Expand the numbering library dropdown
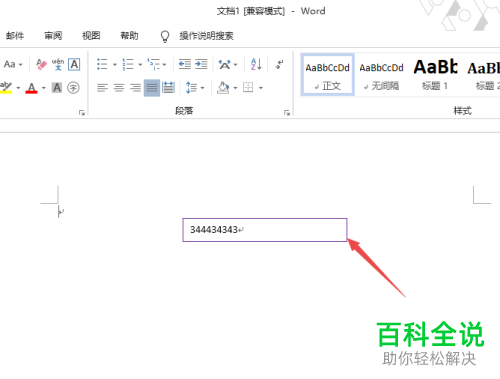500x379 pixels. click(140, 64)
